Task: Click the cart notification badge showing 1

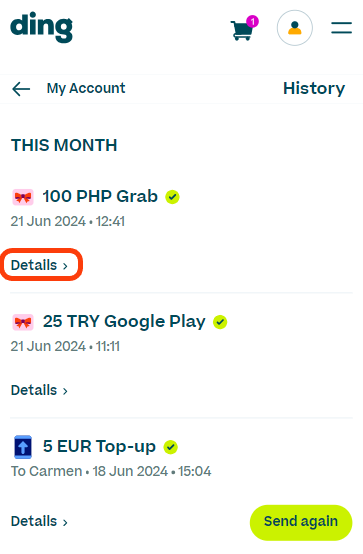Action: [x=252, y=22]
